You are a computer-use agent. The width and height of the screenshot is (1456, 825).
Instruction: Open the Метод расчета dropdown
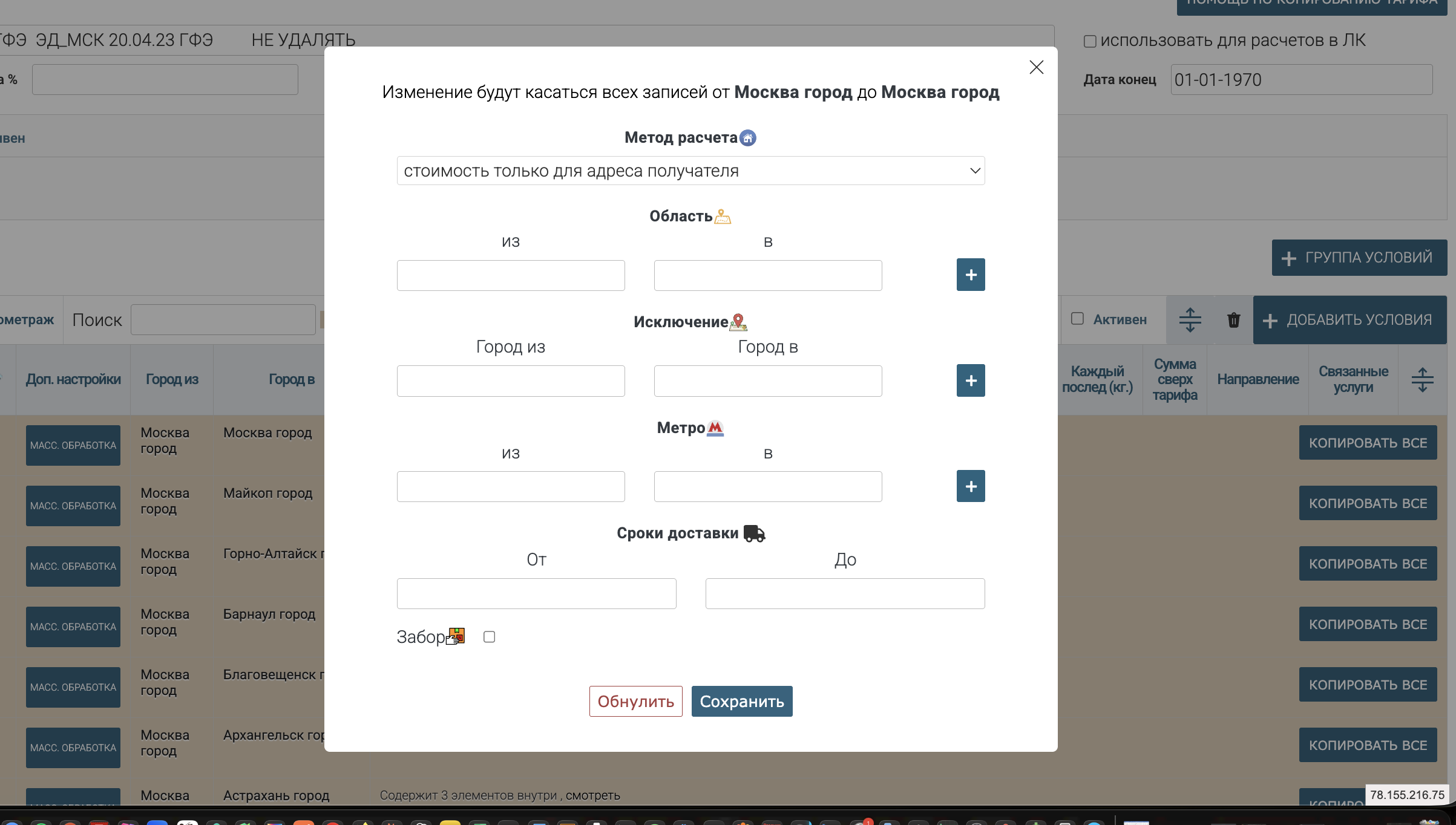pos(690,171)
